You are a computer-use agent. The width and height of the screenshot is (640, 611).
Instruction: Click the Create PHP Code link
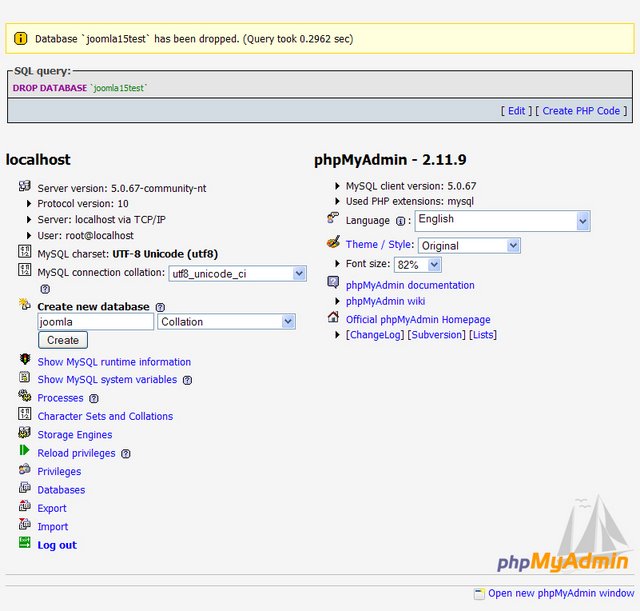coord(581,111)
